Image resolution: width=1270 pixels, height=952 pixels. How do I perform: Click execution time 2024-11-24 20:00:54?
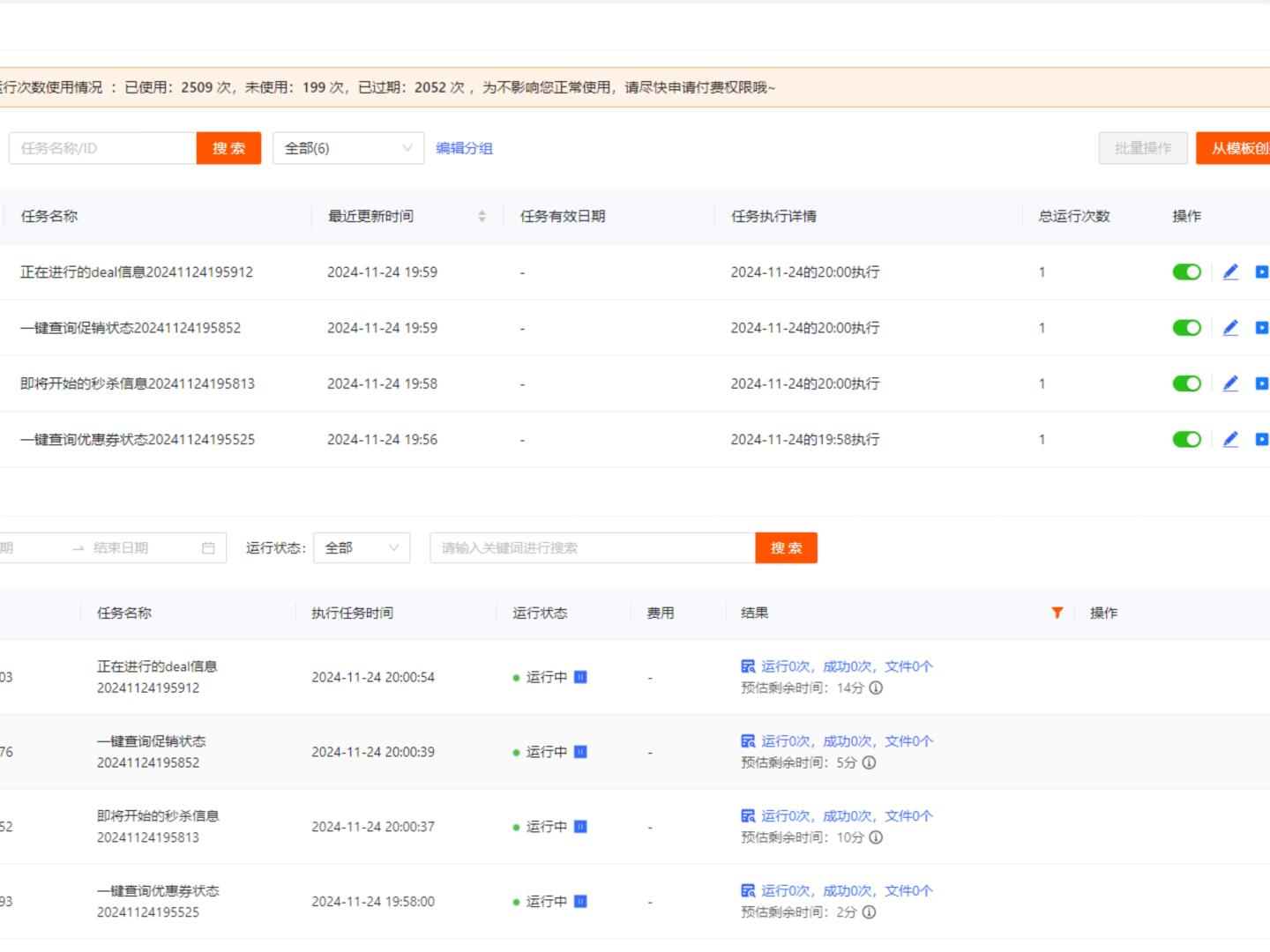pyautogui.click(x=373, y=677)
